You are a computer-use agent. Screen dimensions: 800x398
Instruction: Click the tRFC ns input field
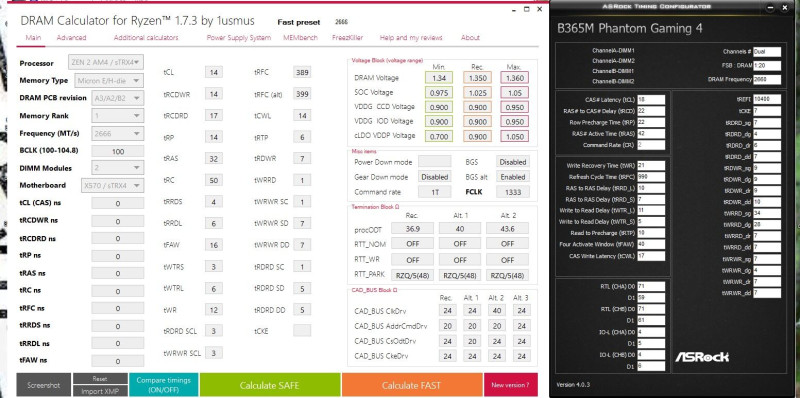tap(118, 309)
